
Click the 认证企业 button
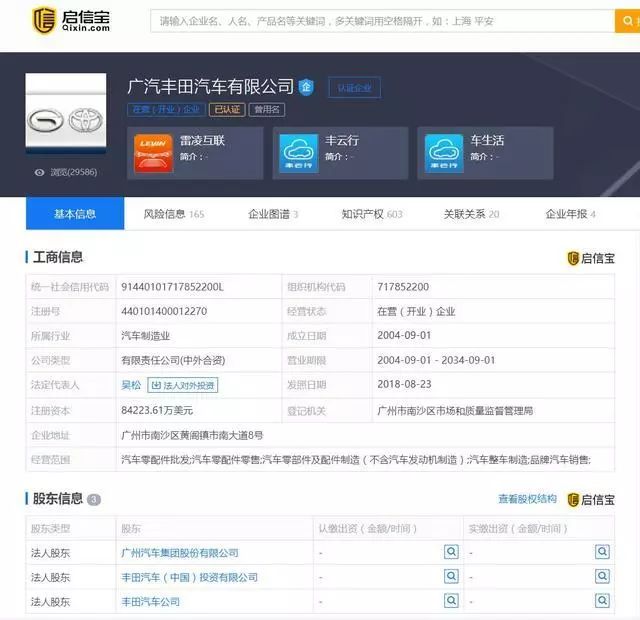coord(354,87)
